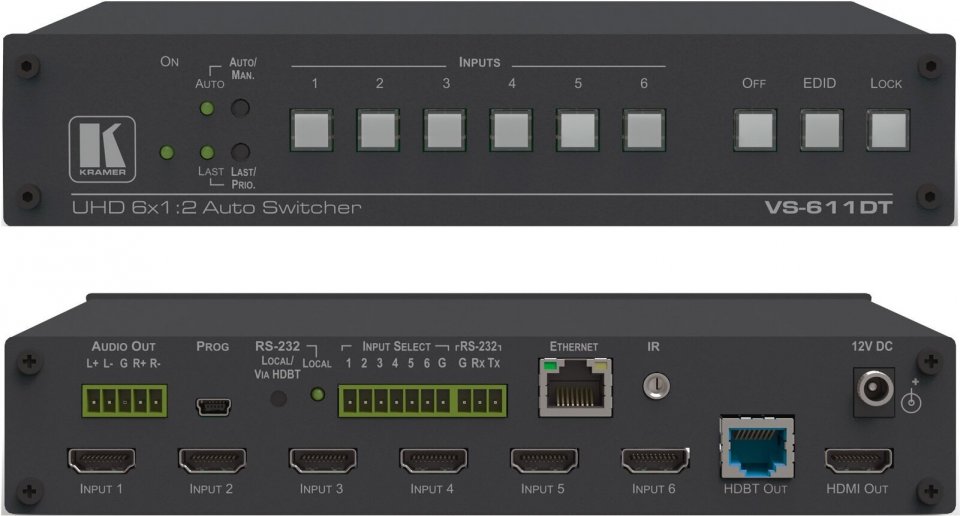The width and height of the screenshot is (960, 516).
Task: Click the HDMI Out port
Action: coord(858,461)
